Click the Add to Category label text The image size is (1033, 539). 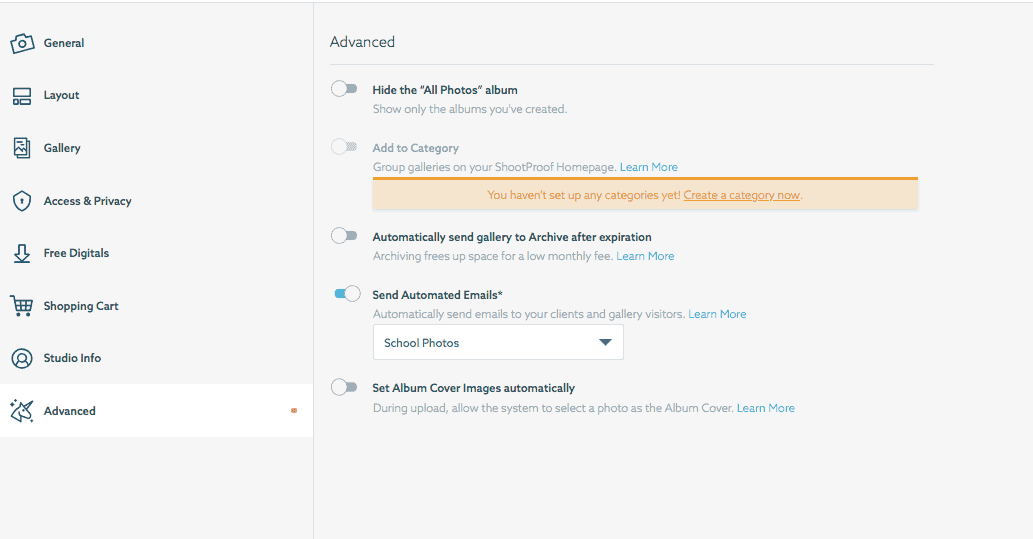[x=416, y=148]
